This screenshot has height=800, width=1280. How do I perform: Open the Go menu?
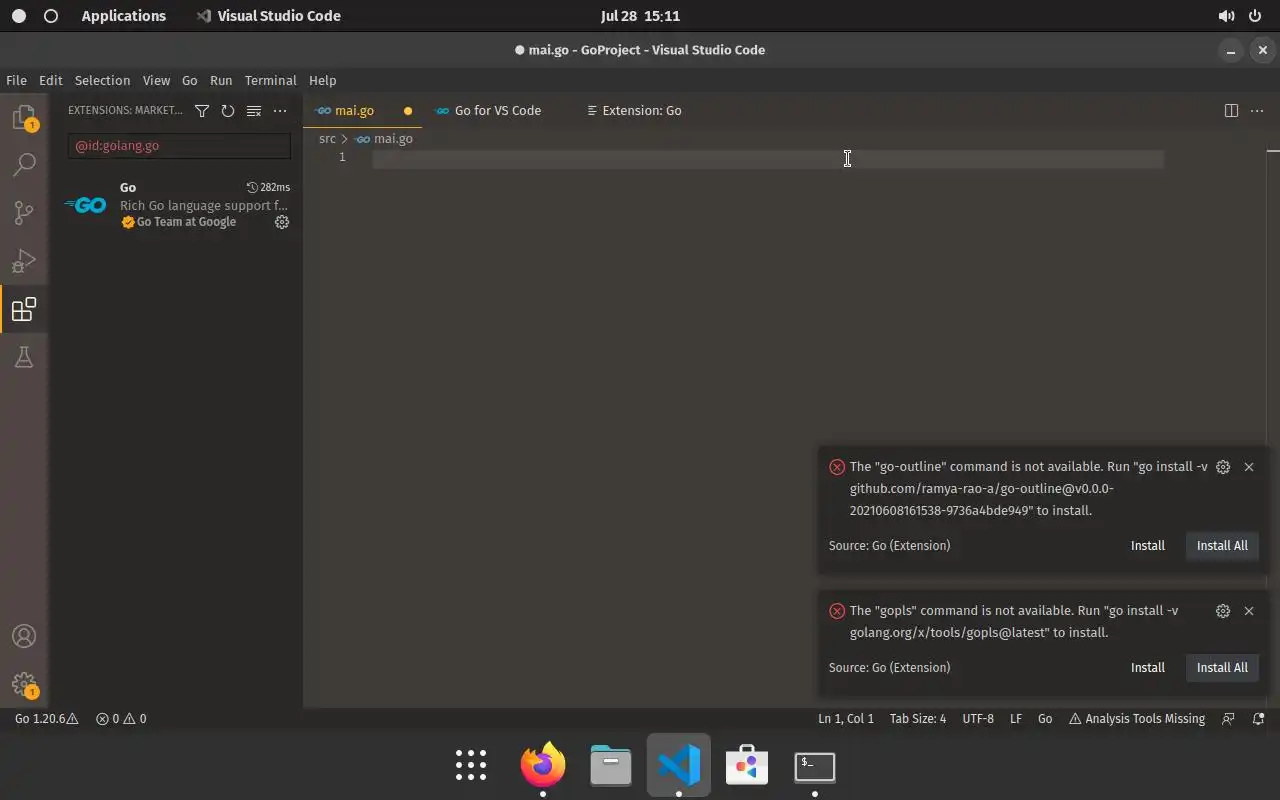tap(190, 80)
